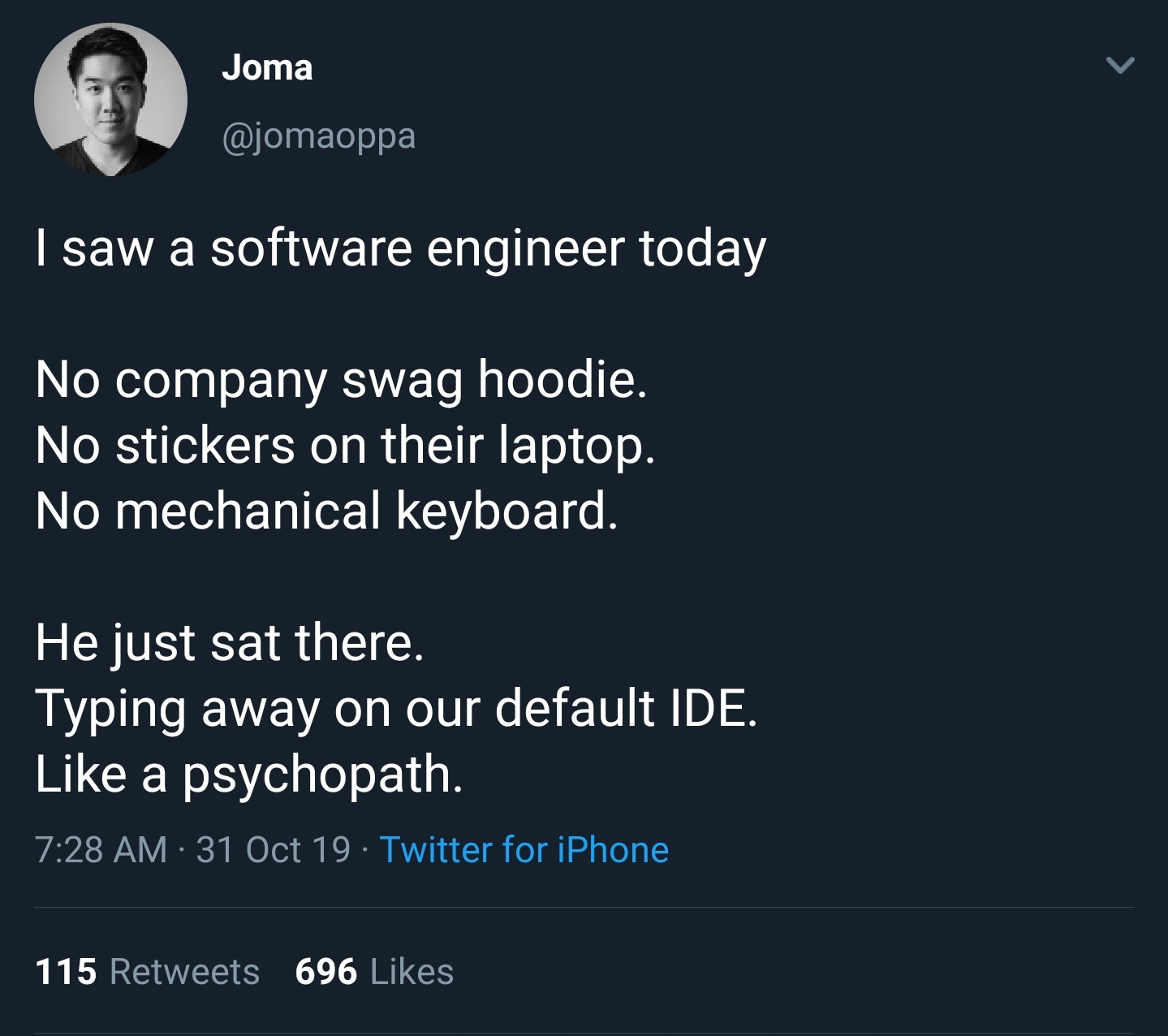Click the display name Joma
Viewport: 1168px width, 1036px height.
[267, 68]
